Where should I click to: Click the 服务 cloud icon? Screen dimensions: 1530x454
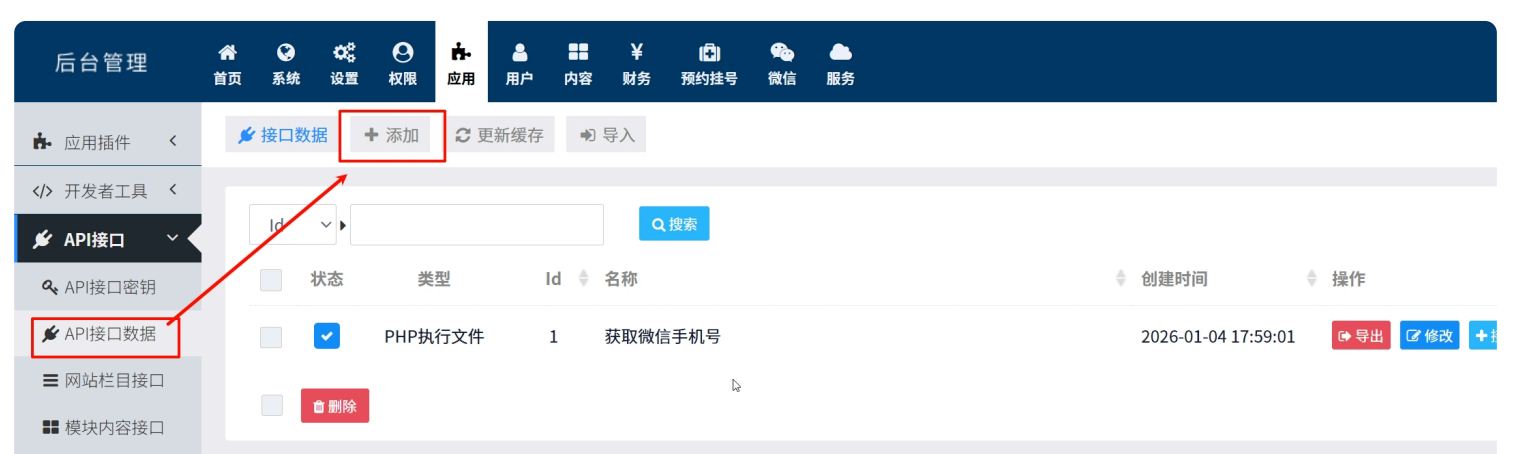(x=840, y=53)
